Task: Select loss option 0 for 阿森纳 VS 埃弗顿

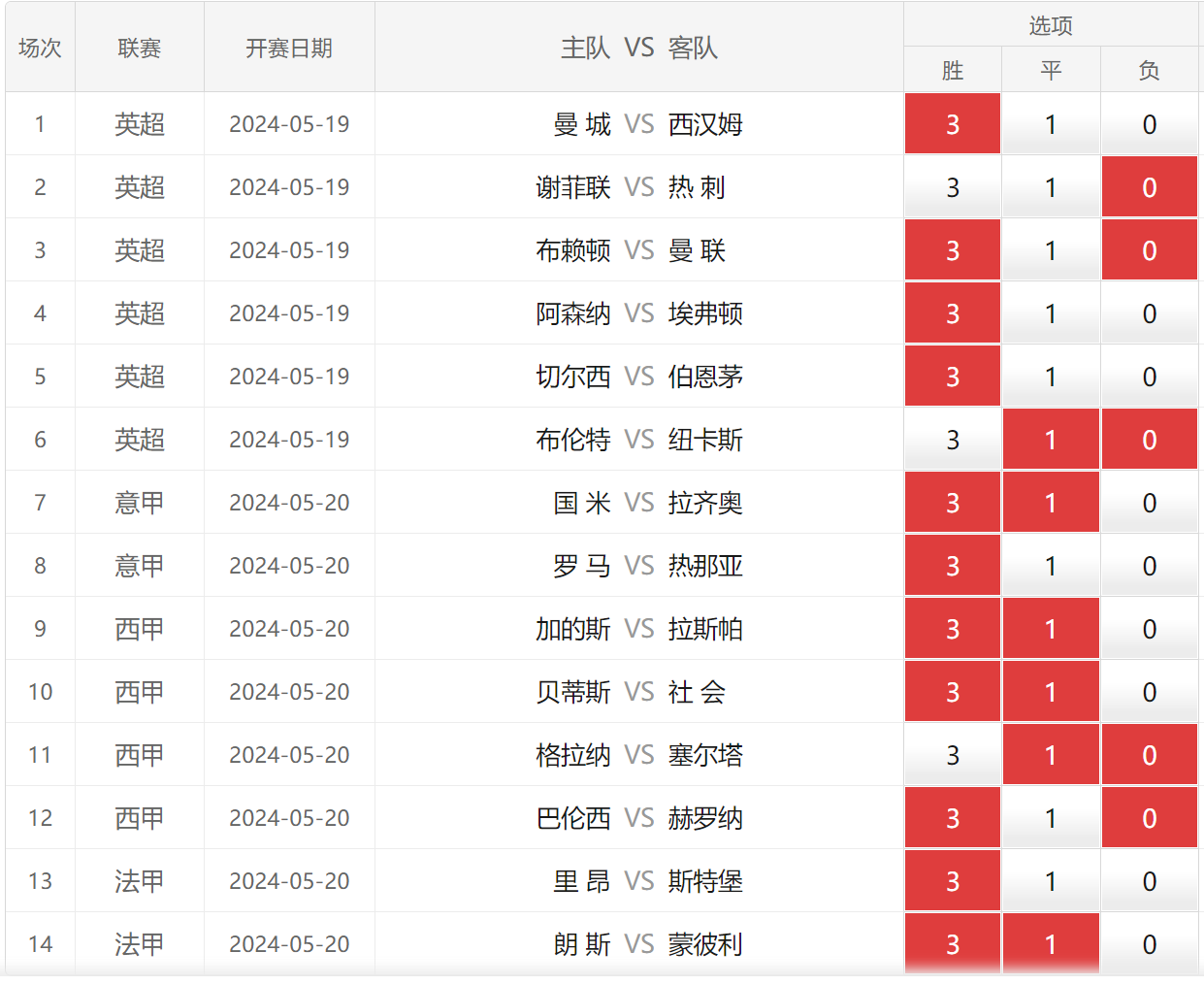Action: click(1150, 313)
